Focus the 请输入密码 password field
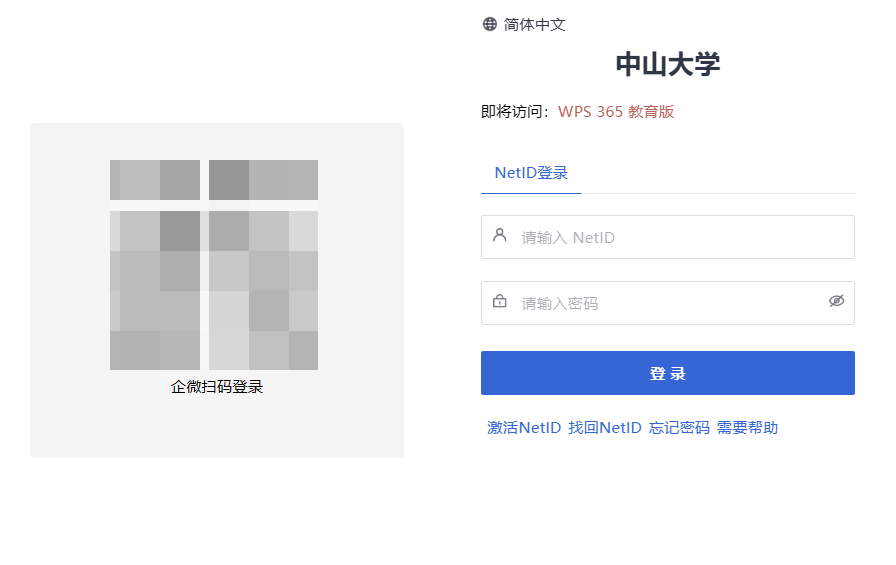 (x=667, y=303)
